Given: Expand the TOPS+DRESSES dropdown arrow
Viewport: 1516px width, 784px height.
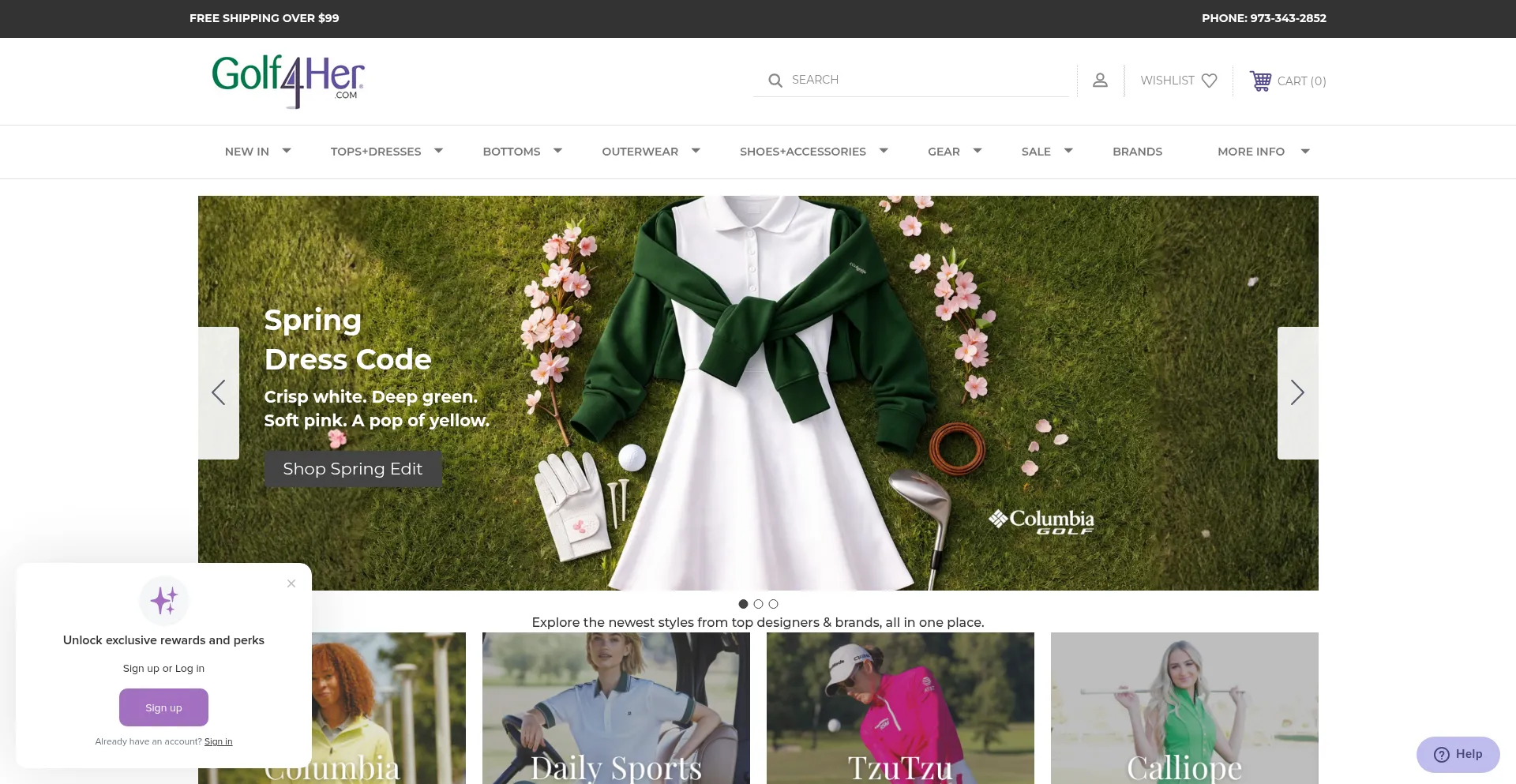Looking at the screenshot, I should 439,151.
